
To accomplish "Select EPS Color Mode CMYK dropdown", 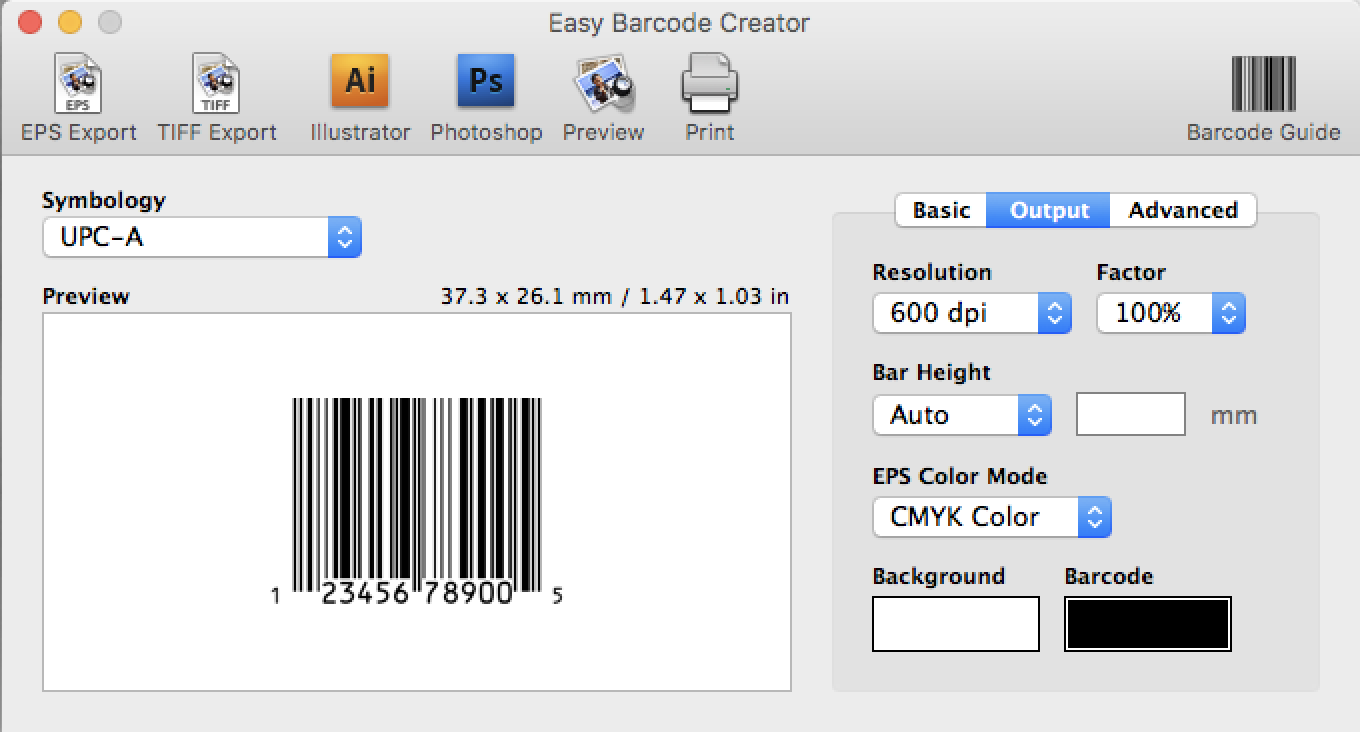I will coord(991,517).
